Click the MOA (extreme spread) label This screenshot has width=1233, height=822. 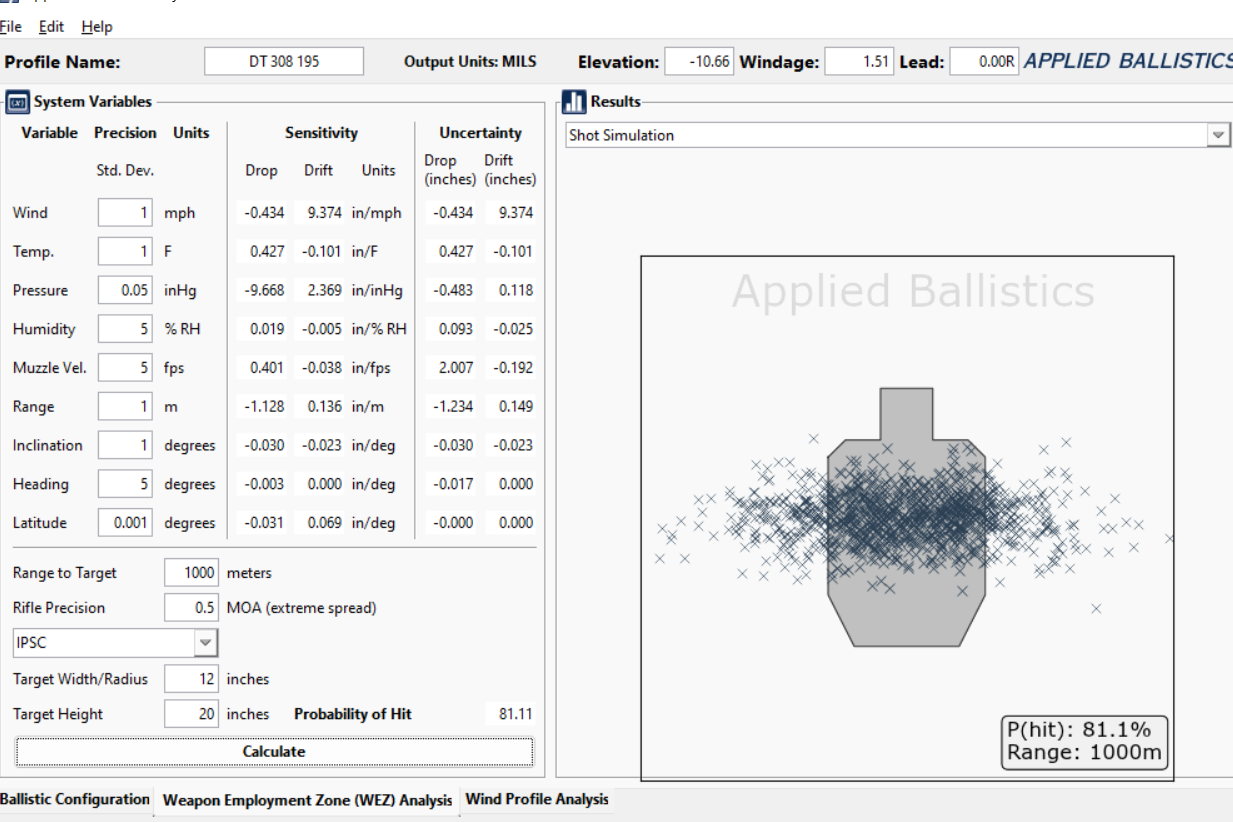(x=302, y=608)
